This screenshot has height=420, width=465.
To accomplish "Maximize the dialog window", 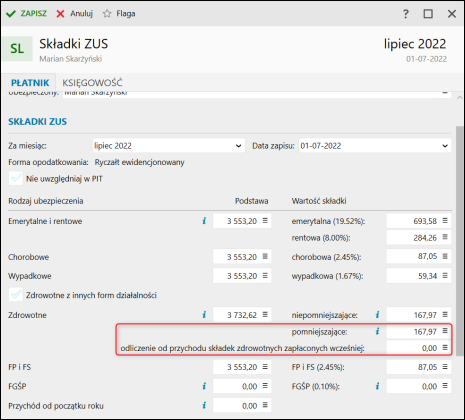I will click(x=428, y=14).
